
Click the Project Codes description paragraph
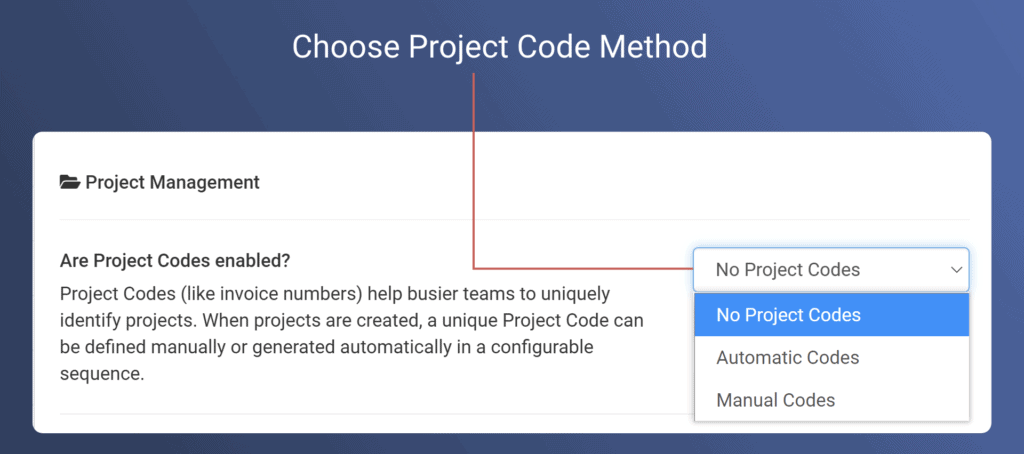pos(350,321)
